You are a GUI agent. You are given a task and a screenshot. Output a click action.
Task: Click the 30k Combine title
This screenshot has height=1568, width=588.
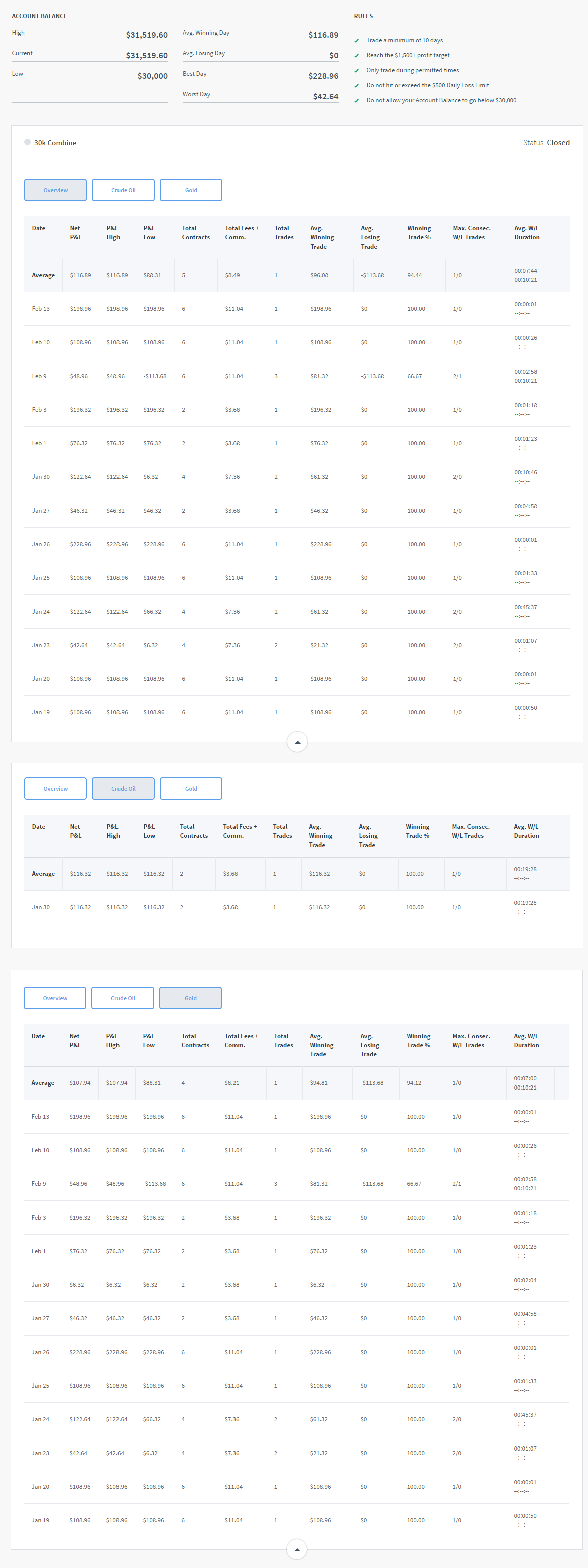(55, 143)
